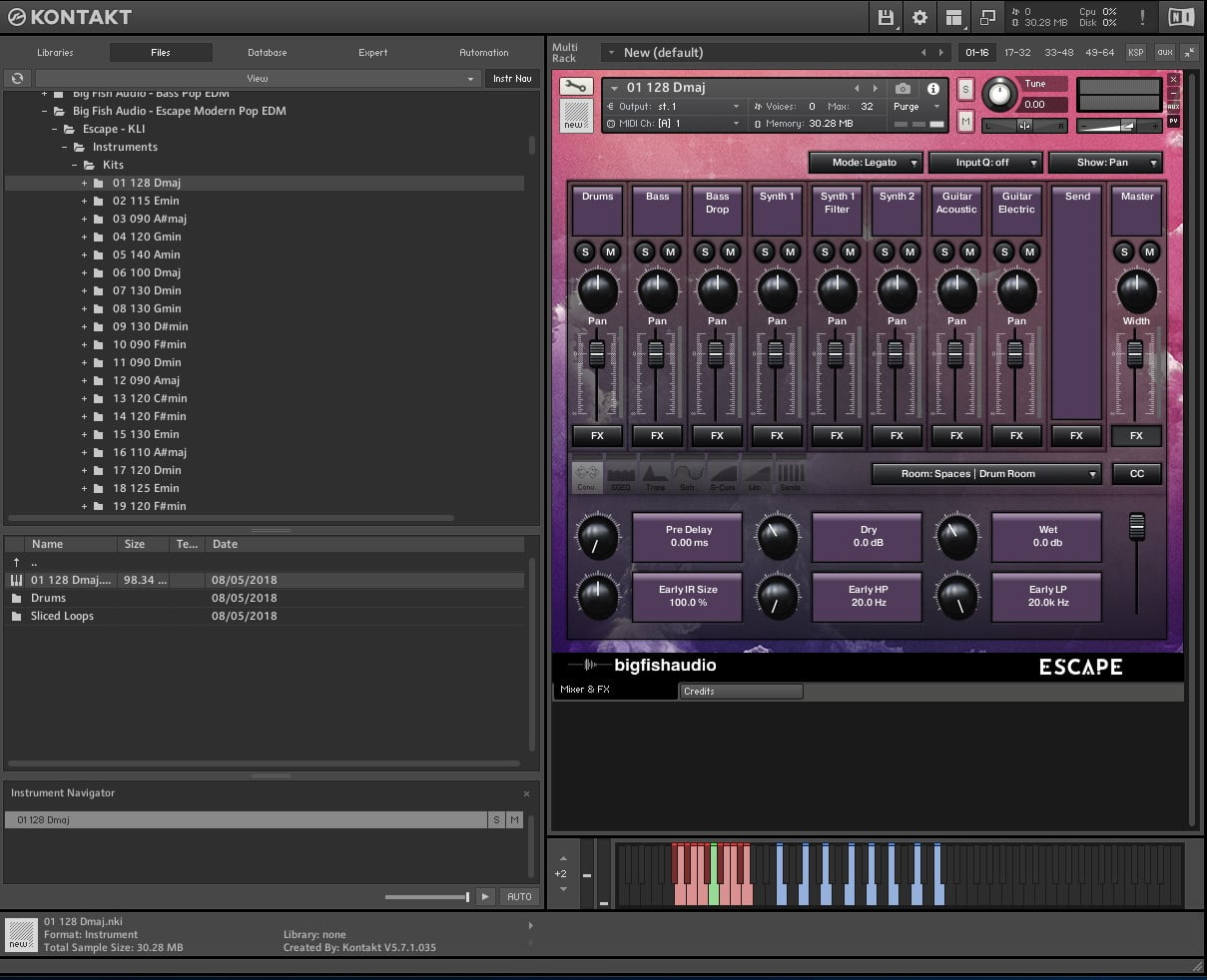Open the browser View dropdown
Image resolution: width=1207 pixels, height=980 pixels.
(258, 78)
